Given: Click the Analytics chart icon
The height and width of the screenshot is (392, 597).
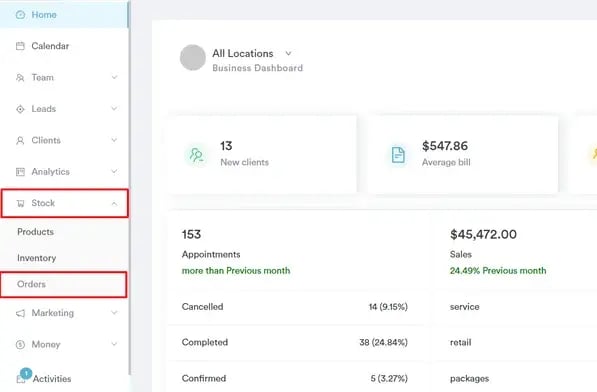Looking at the screenshot, I should (x=20, y=172).
